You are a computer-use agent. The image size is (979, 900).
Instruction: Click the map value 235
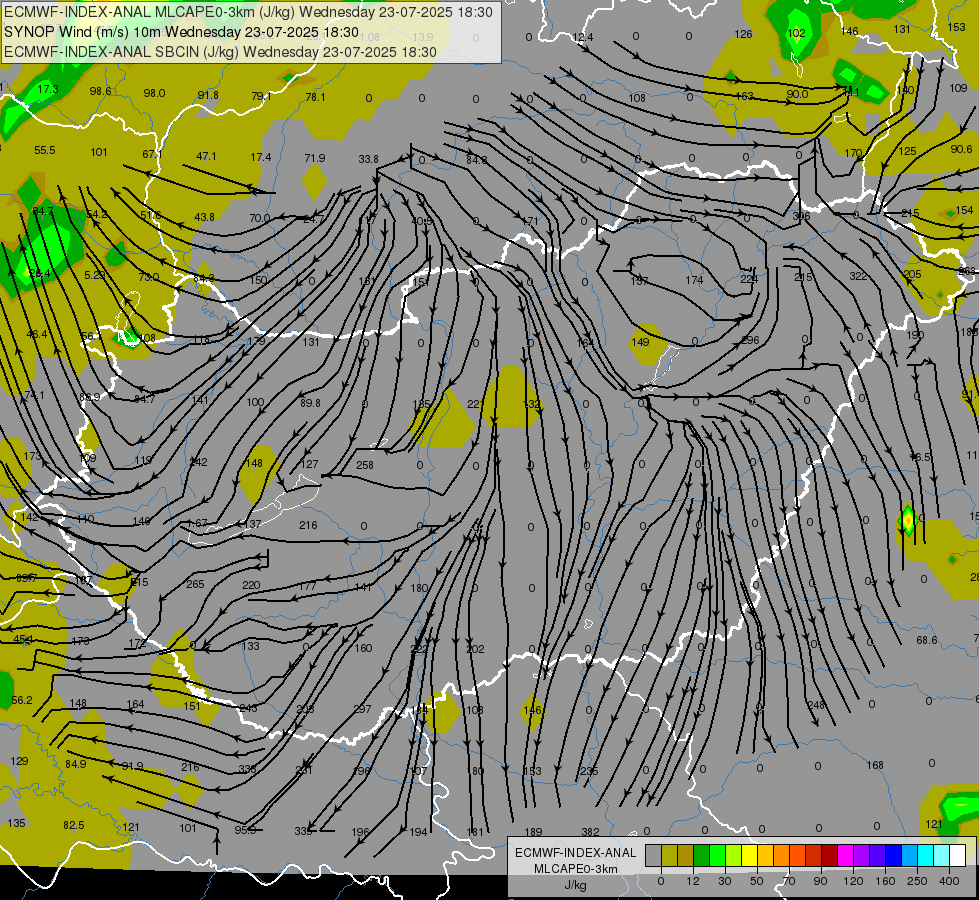click(589, 771)
